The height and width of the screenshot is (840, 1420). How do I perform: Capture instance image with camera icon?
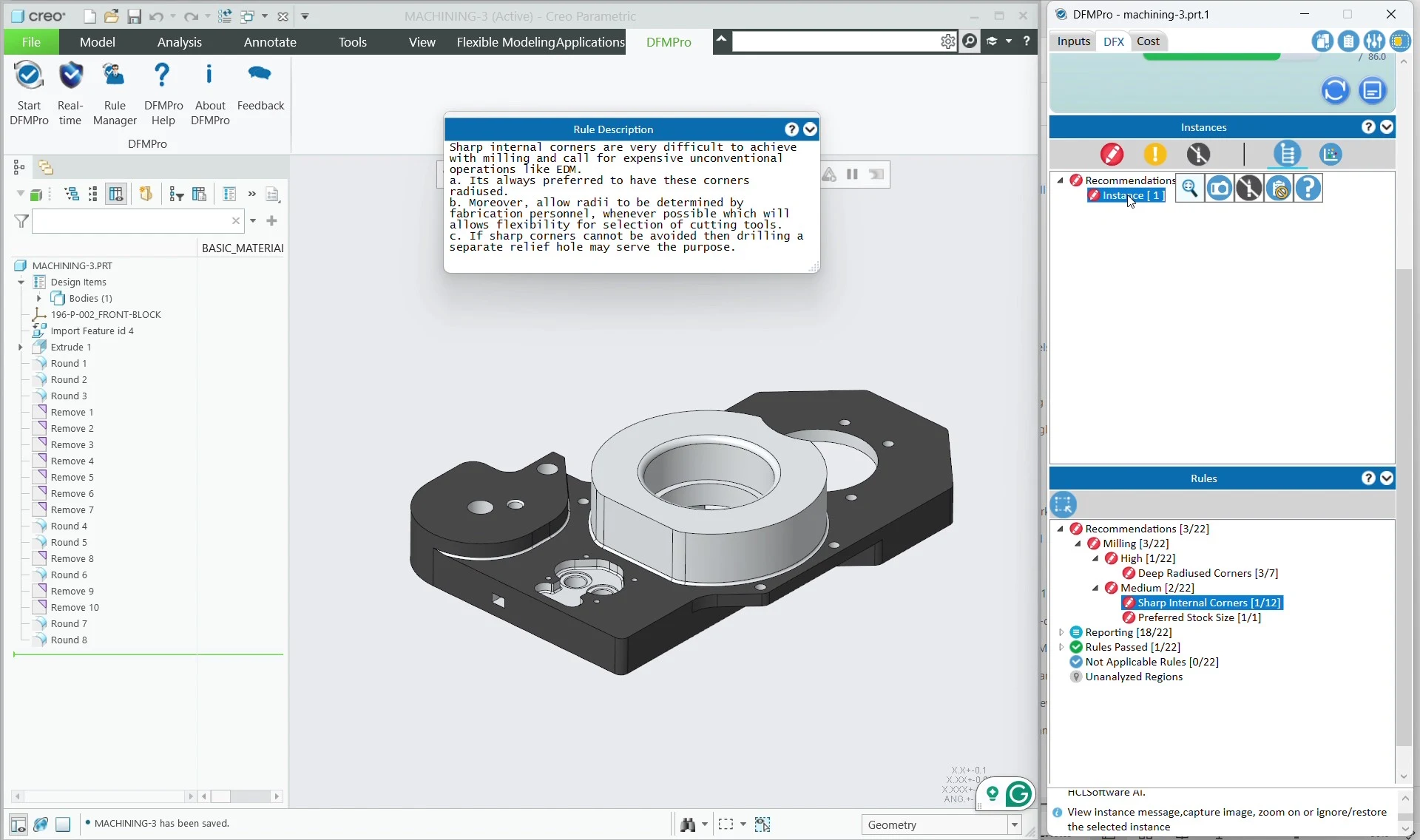pyautogui.click(x=1220, y=189)
